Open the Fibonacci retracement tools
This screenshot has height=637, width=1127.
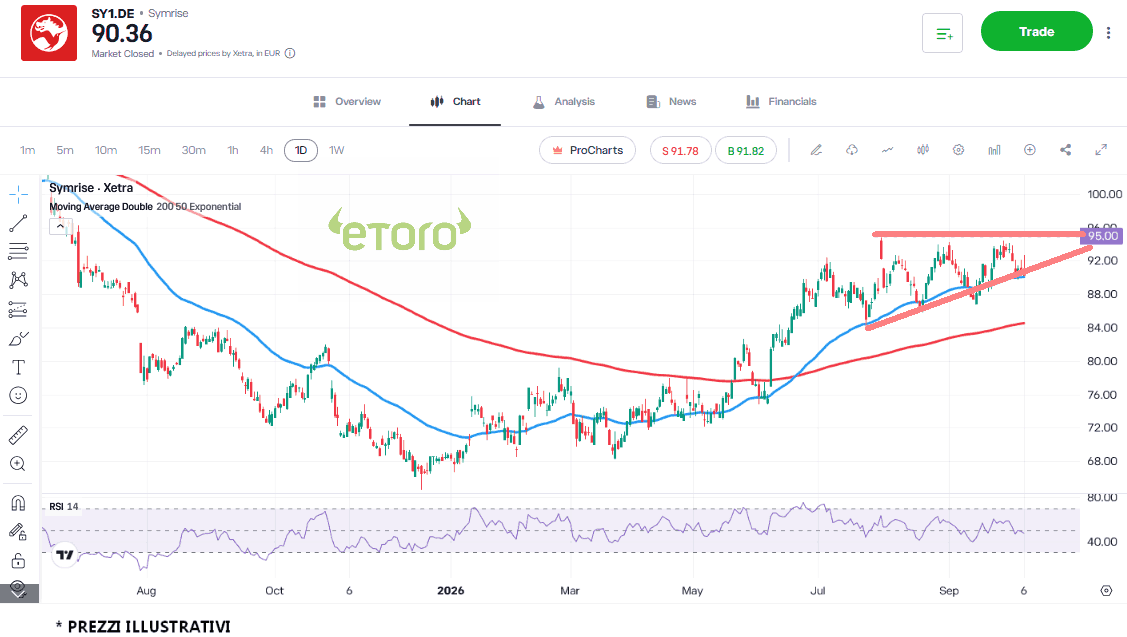pyautogui.click(x=19, y=251)
